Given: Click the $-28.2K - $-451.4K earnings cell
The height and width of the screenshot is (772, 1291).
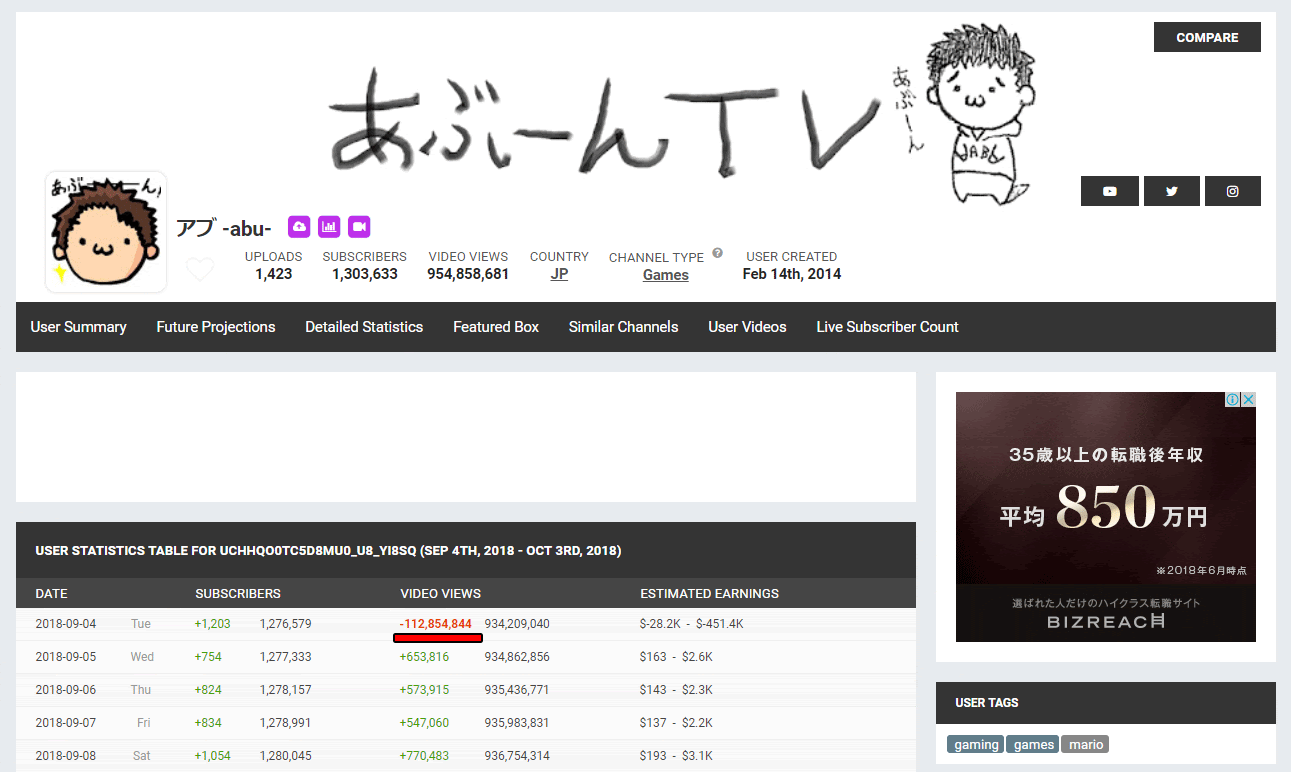Looking at the screenshot, I should (691, 624).
